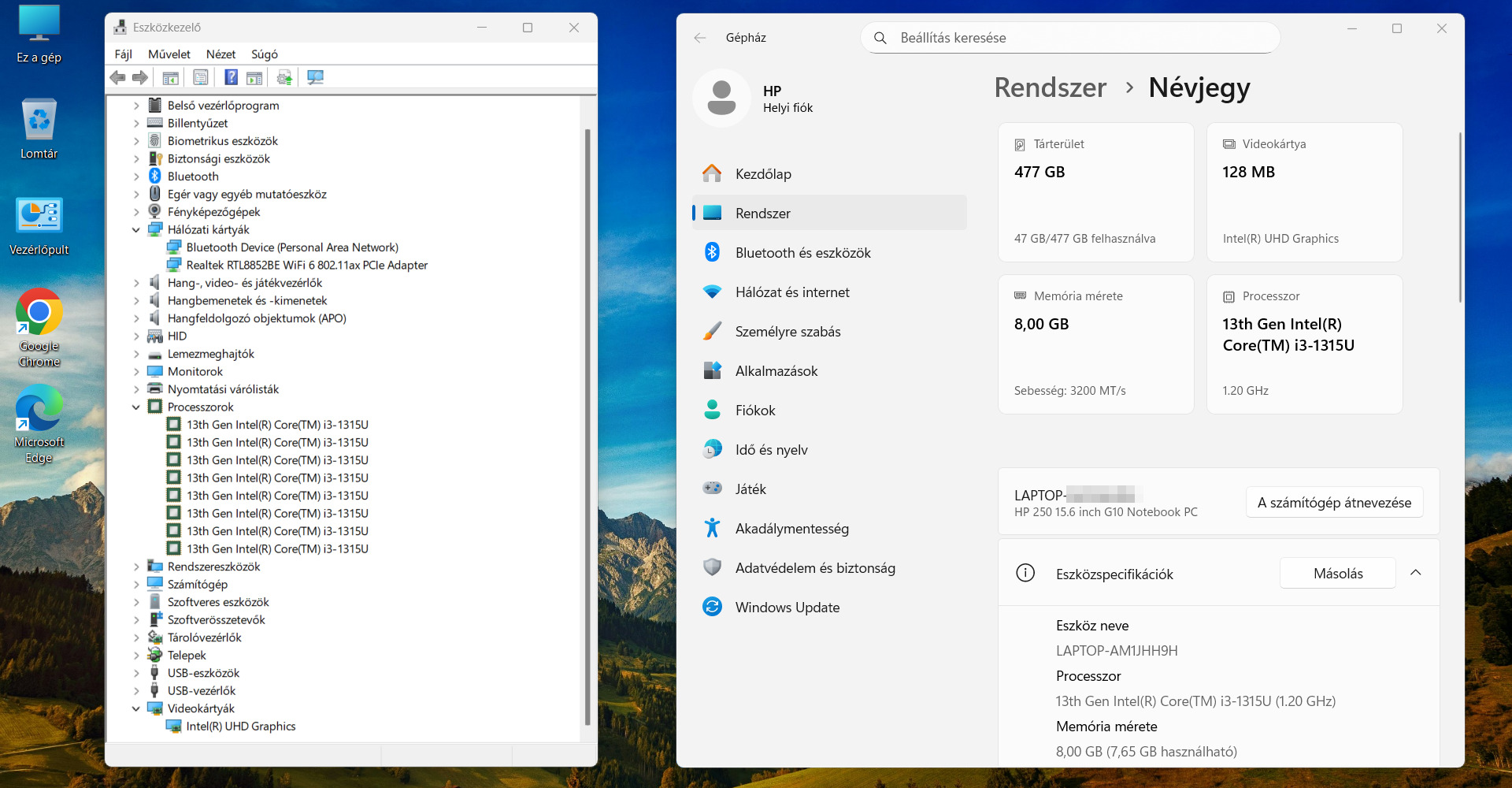
Task: Scan for hardware changes via monitor icon
Action: 315,77
